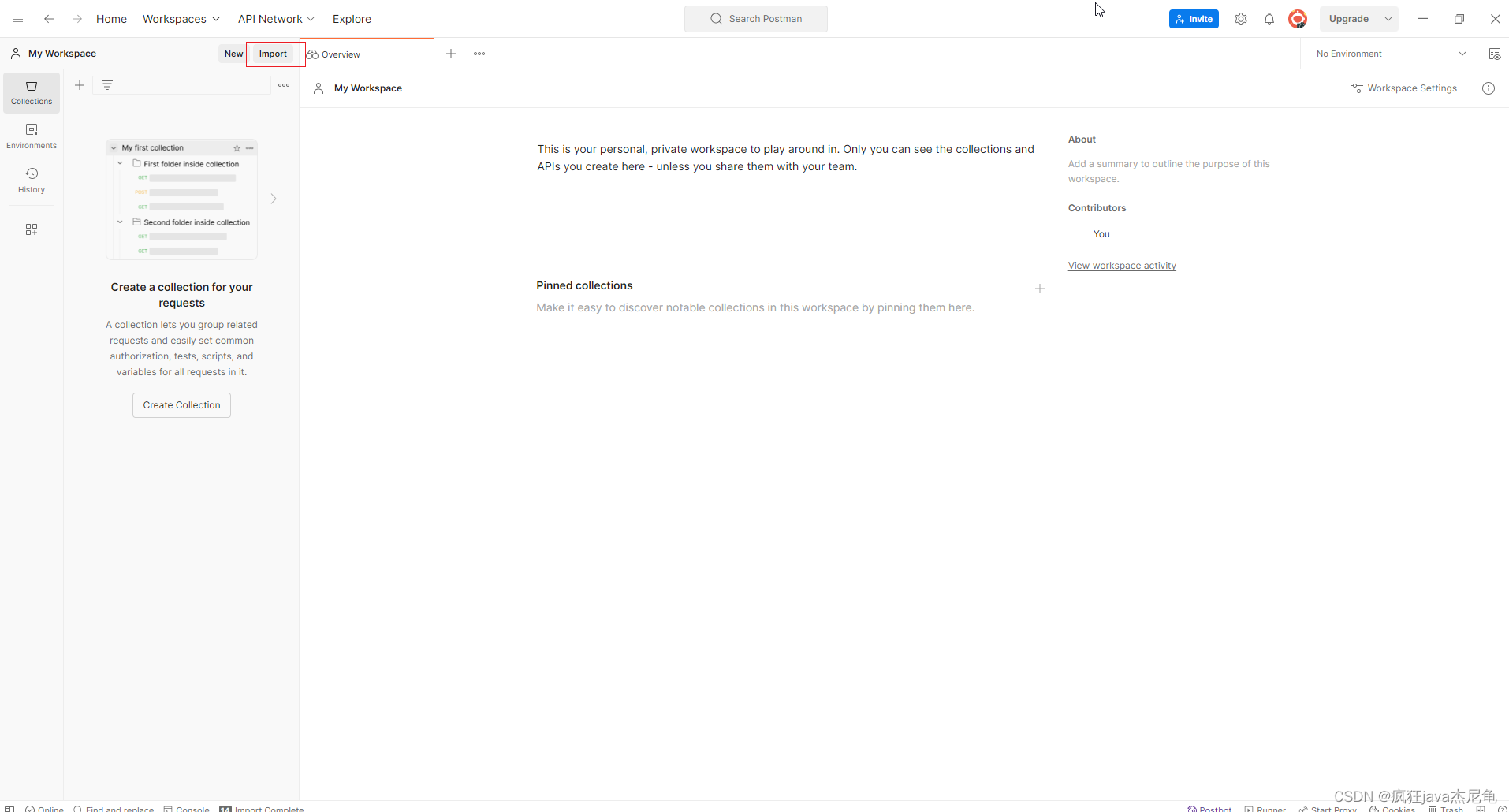The image size is (1509, 812).
Task: Click the Online status indicator
Action: [44, 809]
